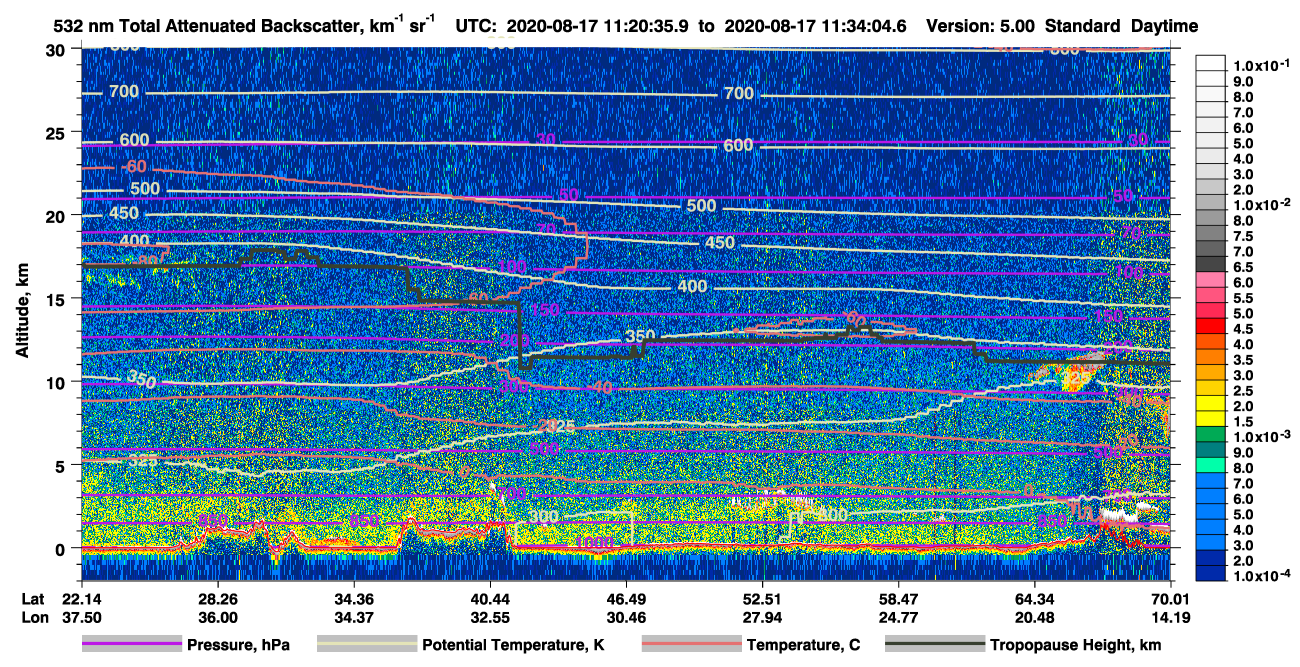The image size is (1300, 667).
Task: Click the colorbar label '2.5'
Action: [x=1243, y=390]
